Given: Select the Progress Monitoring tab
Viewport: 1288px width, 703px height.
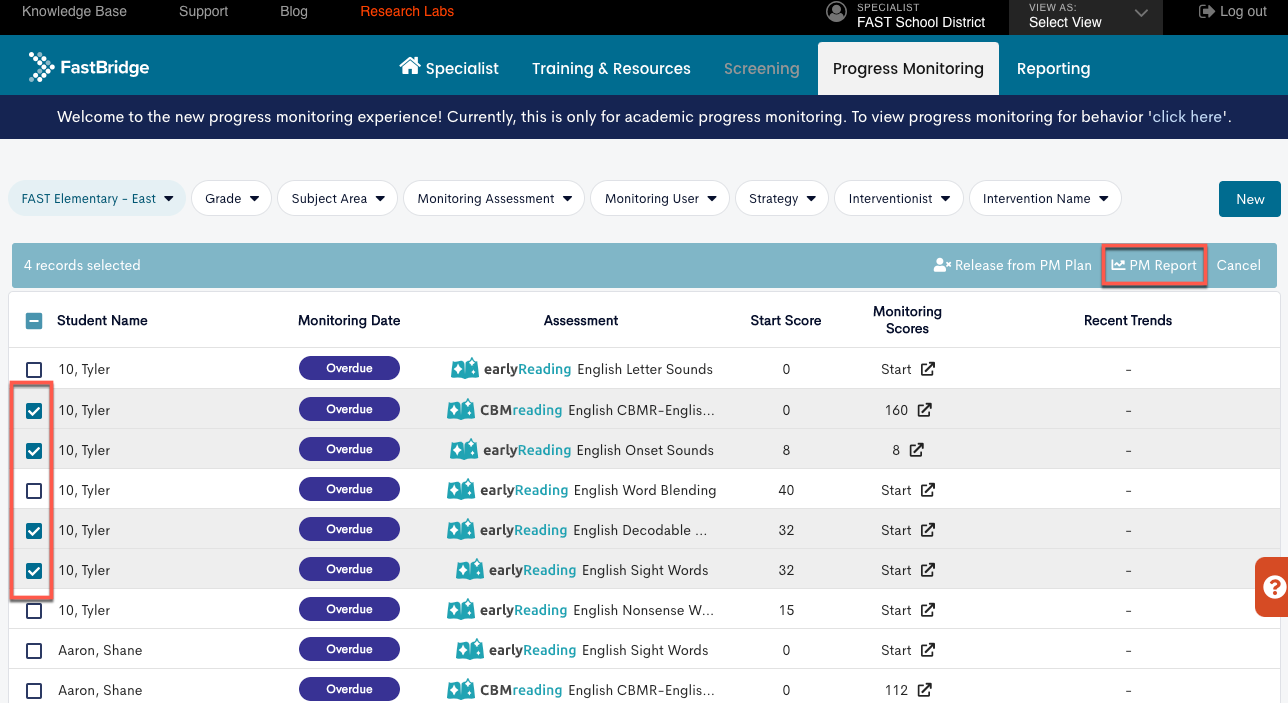Looking at the screenshot, I should pyautogui.click(x=908, y=68).
